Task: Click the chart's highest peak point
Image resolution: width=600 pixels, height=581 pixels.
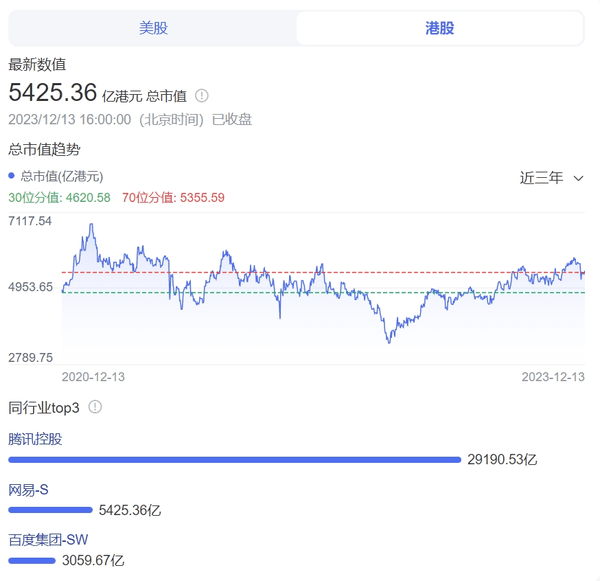Action: (91, 224)
